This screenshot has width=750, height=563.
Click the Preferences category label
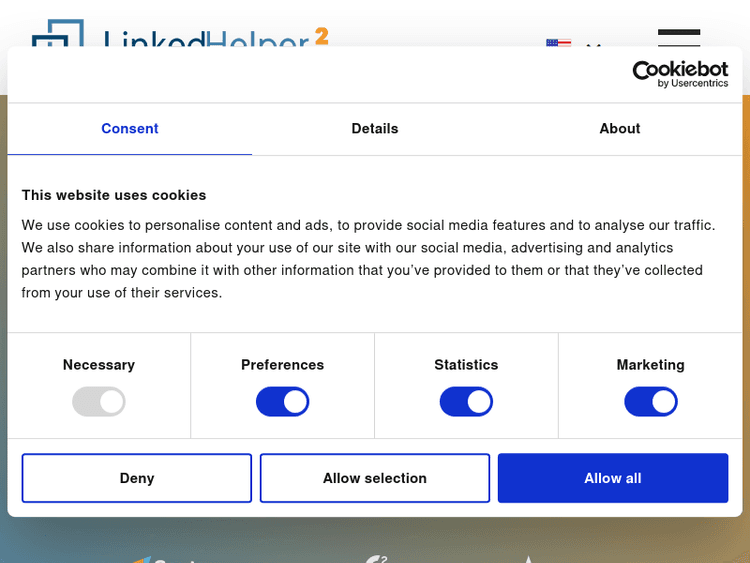[283, 365]
